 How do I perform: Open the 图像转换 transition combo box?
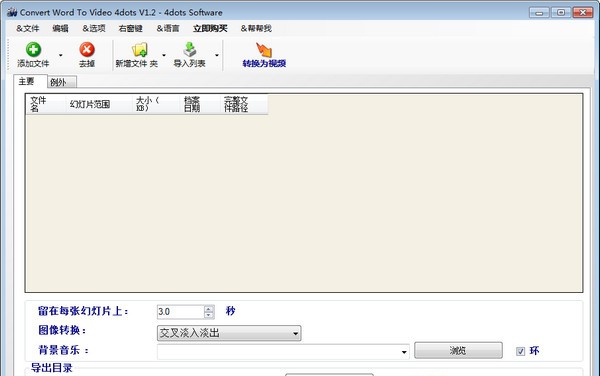click(229, 333)
